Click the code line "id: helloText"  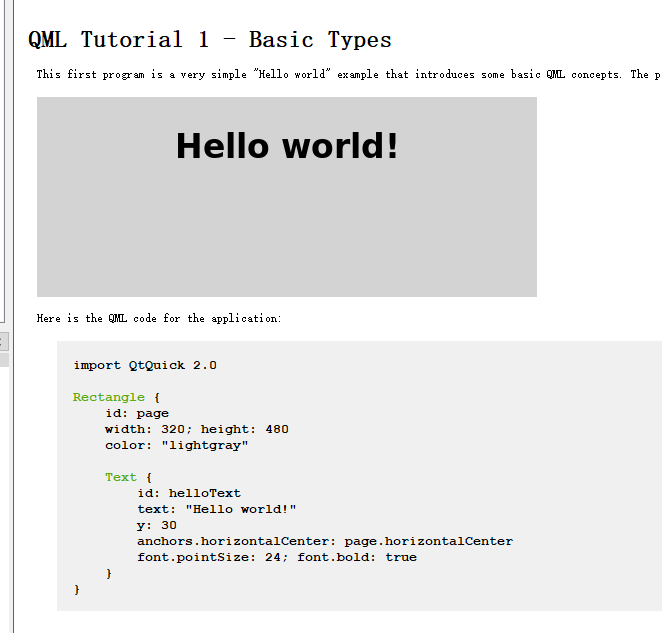189,493
